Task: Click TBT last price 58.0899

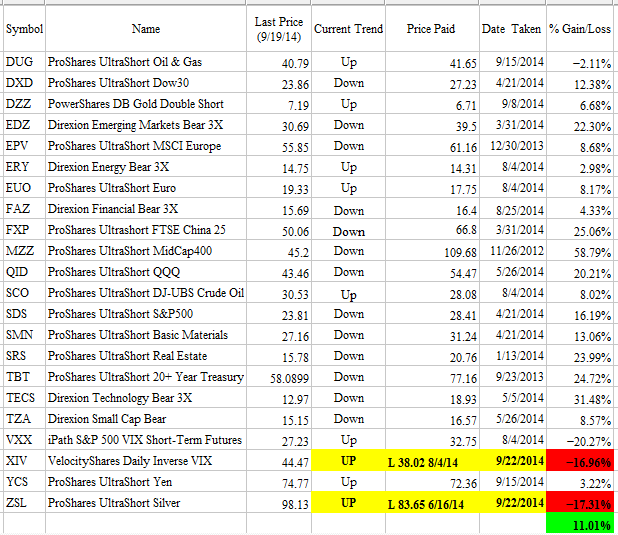Action: pos(279,377)
